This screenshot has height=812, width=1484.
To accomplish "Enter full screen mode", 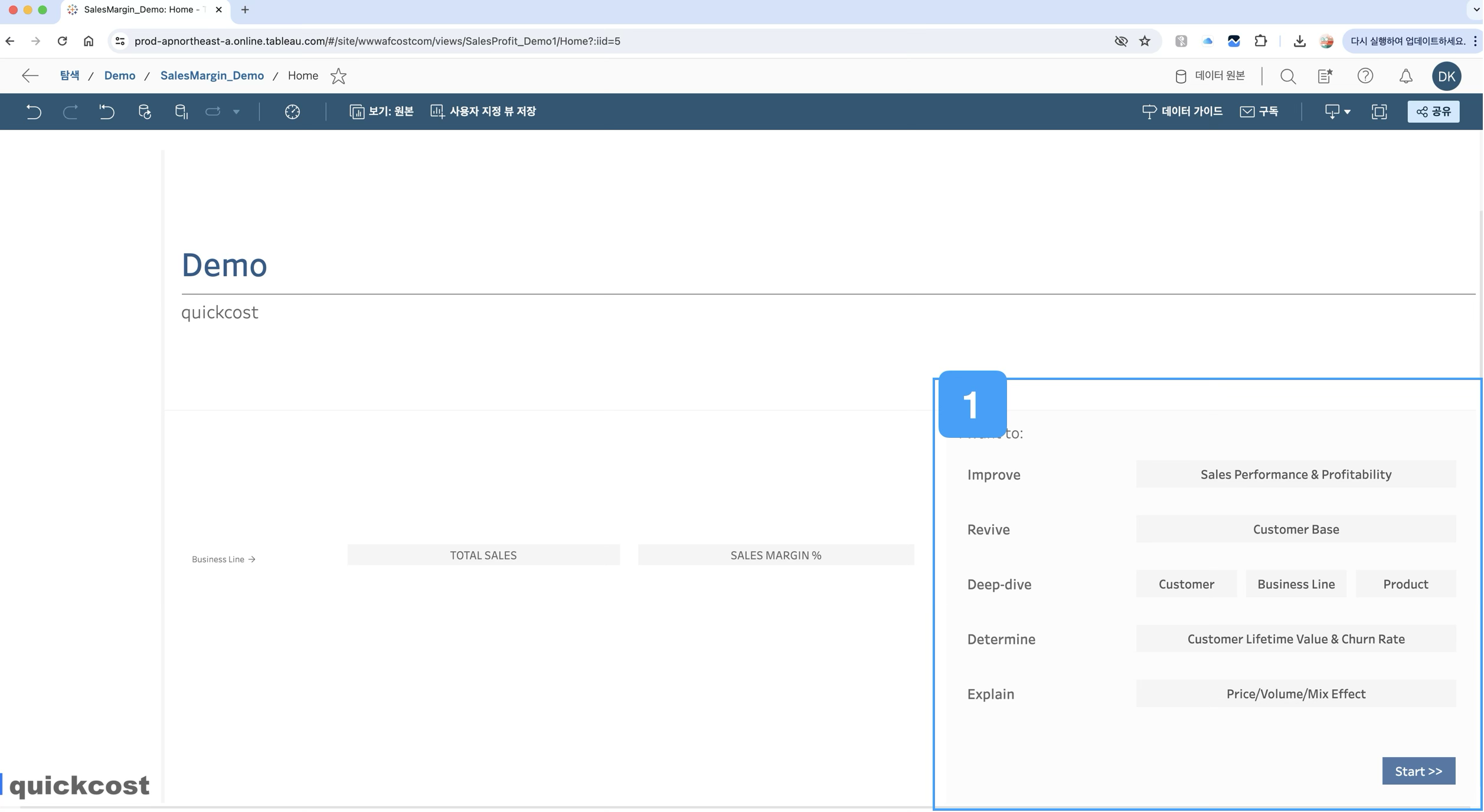I will point(1379,112).
